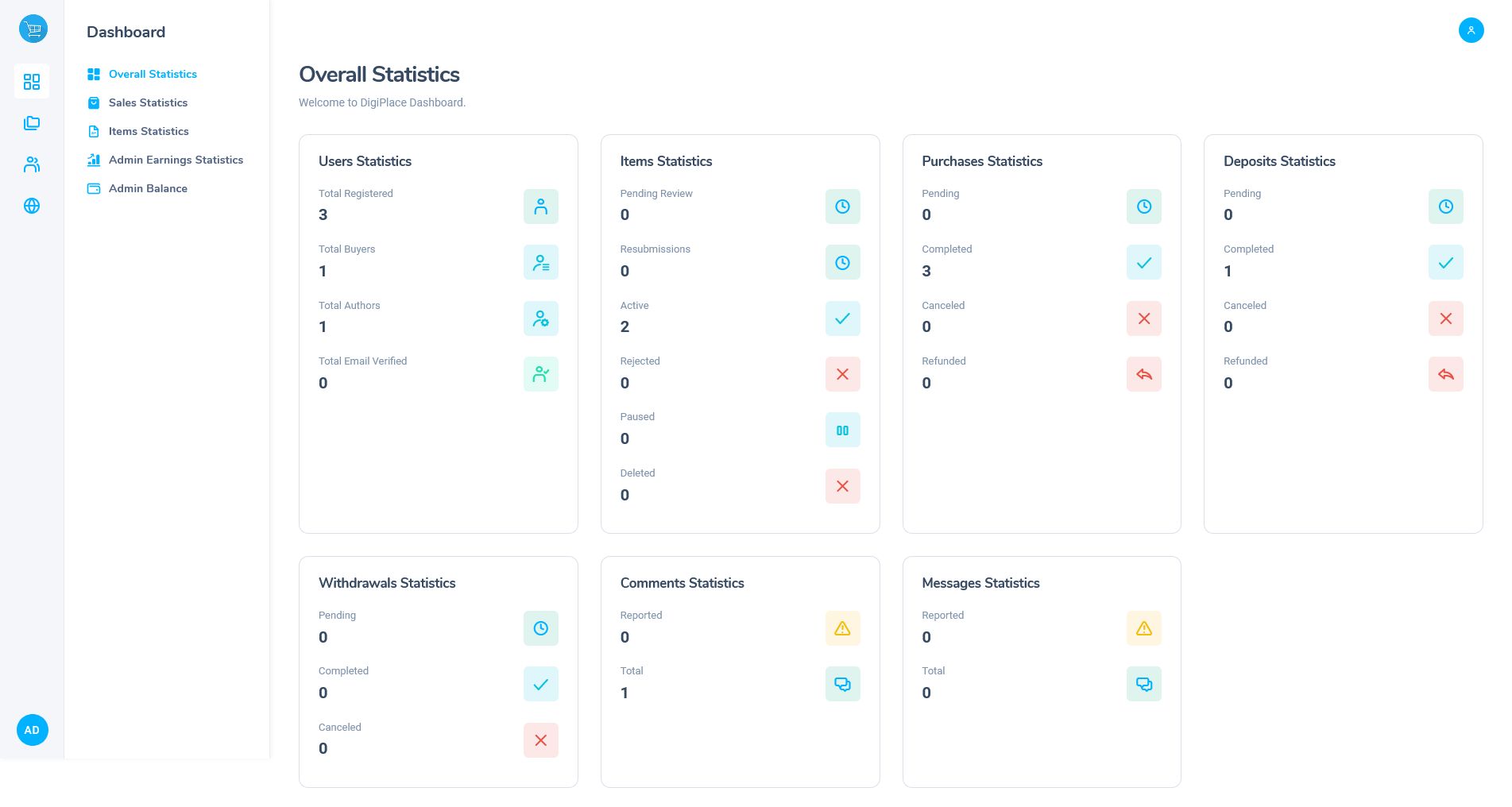Open the users icon in sidebar
1512x807 pixels.
[x=32, y=164]
